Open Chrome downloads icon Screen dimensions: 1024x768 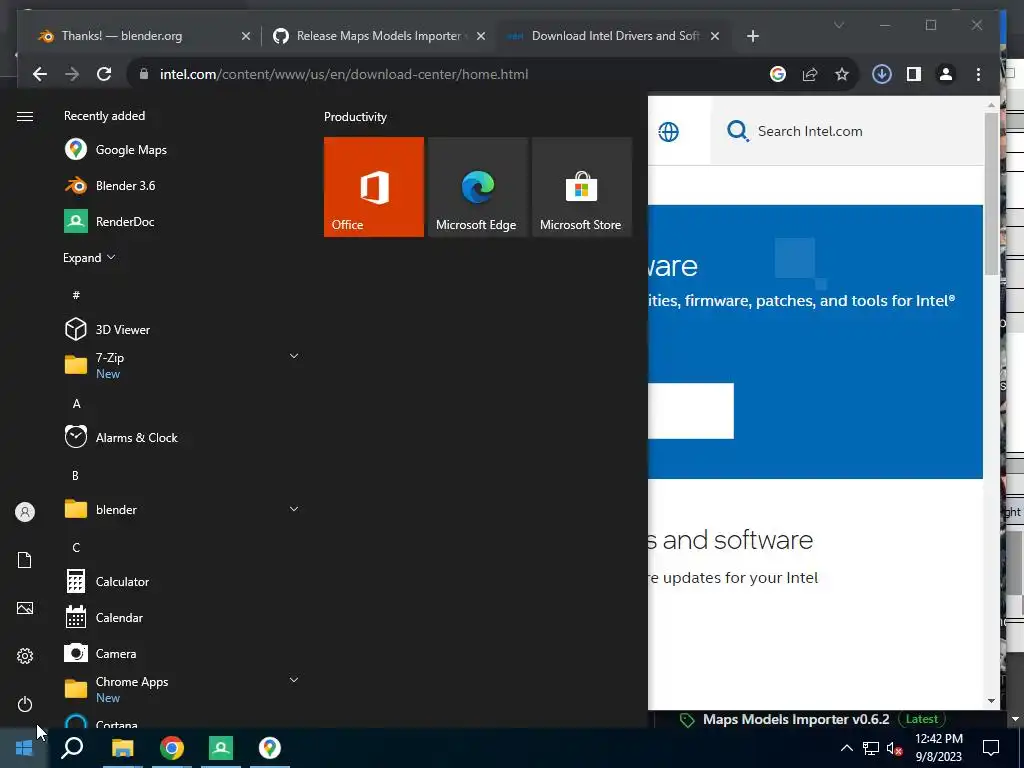click(882, 74)
